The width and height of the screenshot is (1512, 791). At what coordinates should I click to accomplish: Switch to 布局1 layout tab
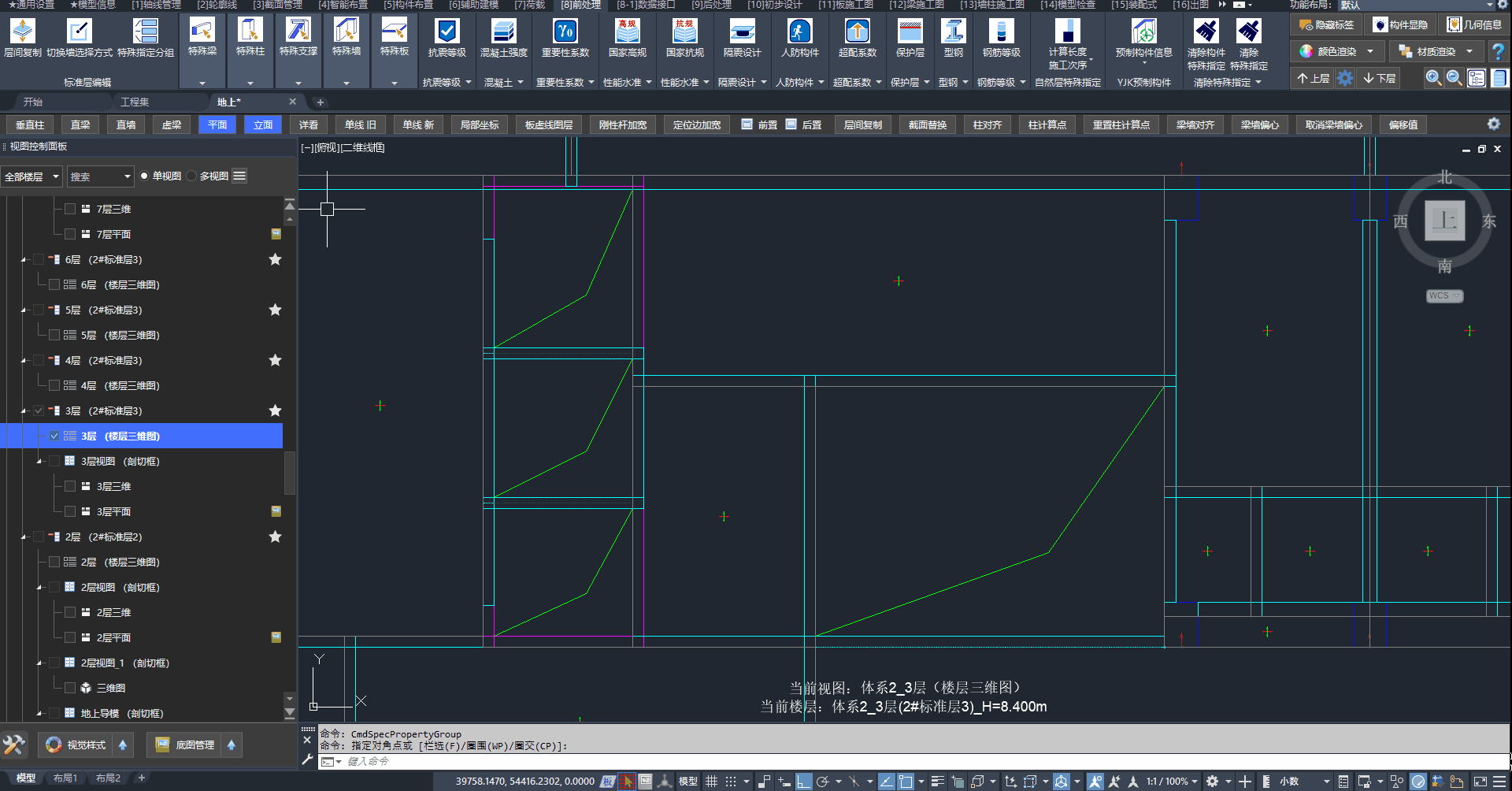pos(65,778)
